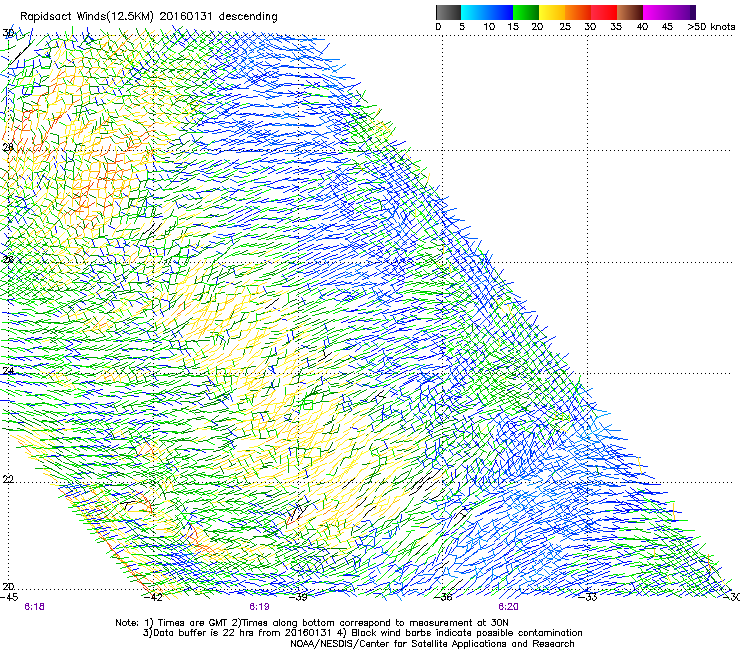Click the note line starting '3)Data buffer is 22 hrs'
740x650 pixels.
pyautogui.click(x=362, y=633)
